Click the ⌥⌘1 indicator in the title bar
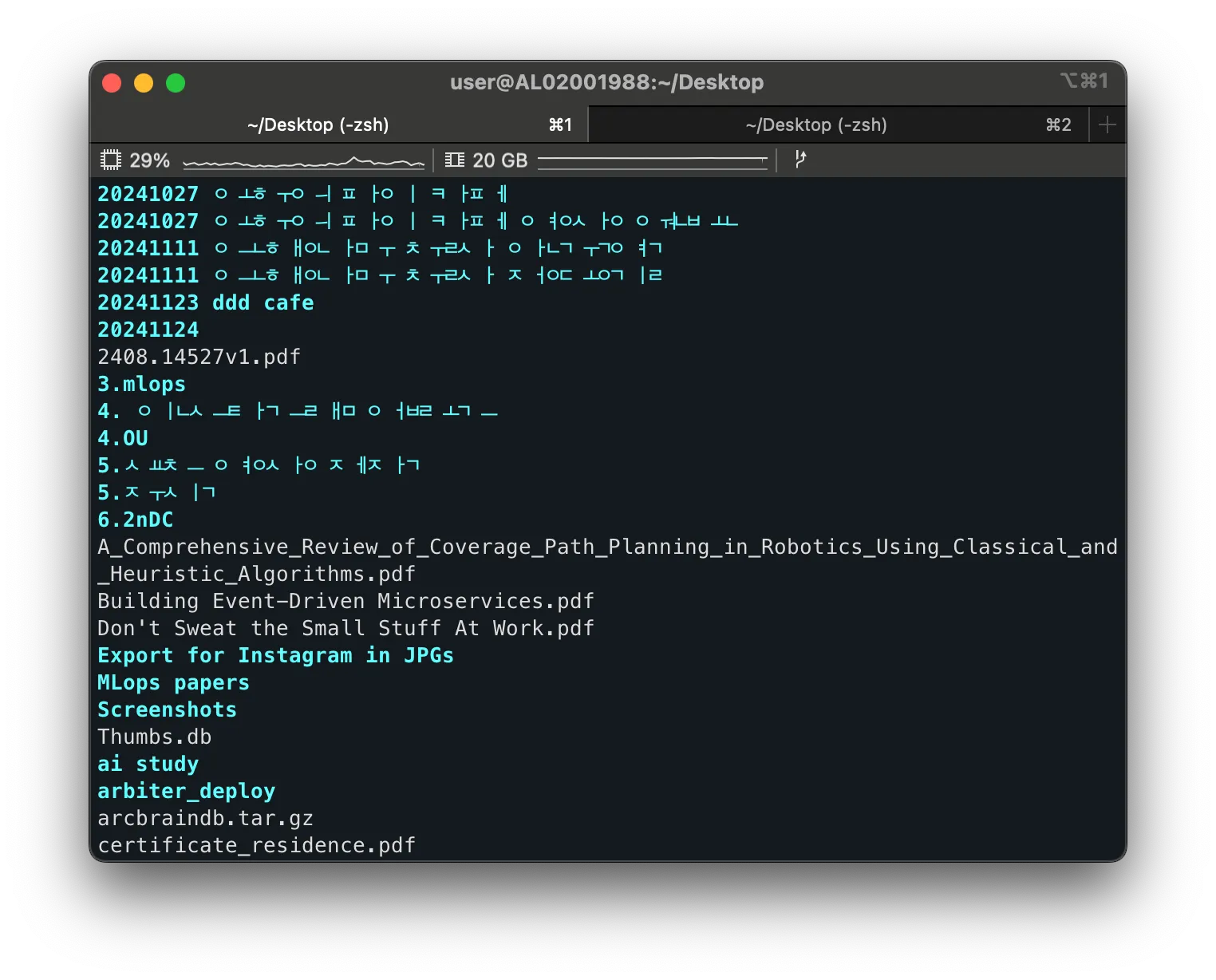The width and height of the screenshot is (1216, 980). tap(1083, 81)
